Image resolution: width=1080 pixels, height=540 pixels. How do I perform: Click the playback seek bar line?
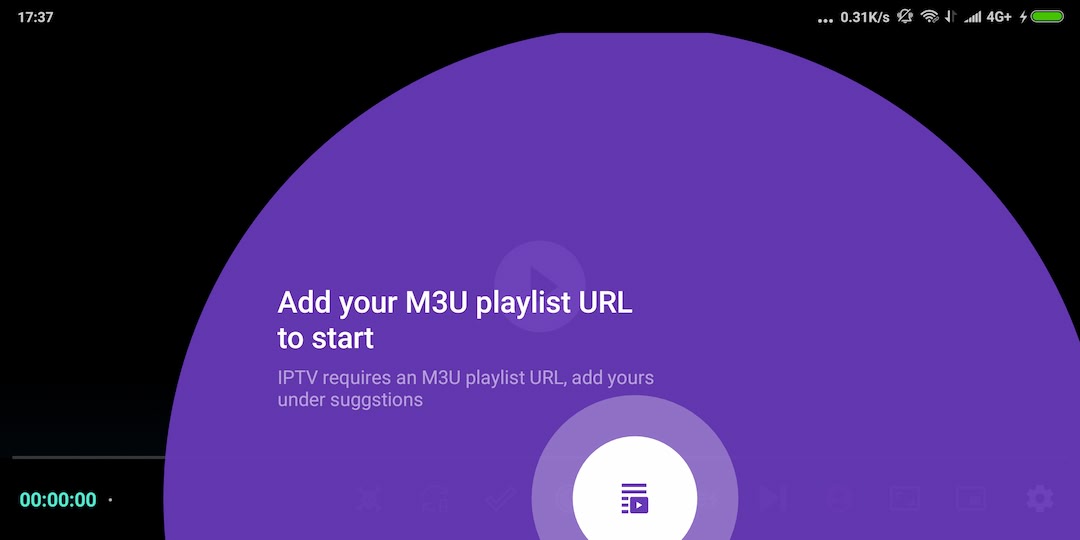coord(88,457)
